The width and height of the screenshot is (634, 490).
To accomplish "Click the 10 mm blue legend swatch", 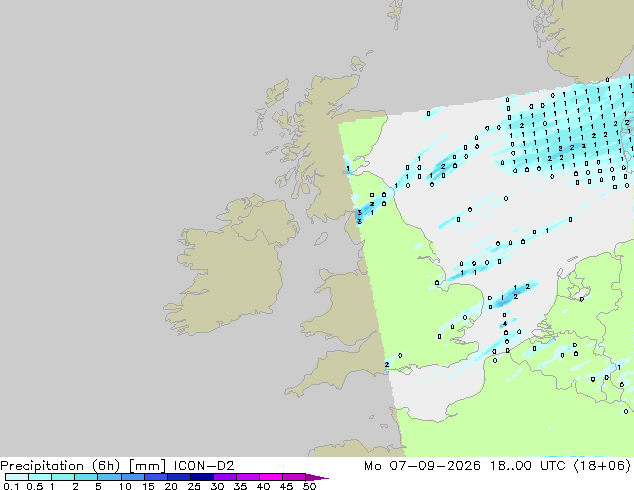I will 132,477.
